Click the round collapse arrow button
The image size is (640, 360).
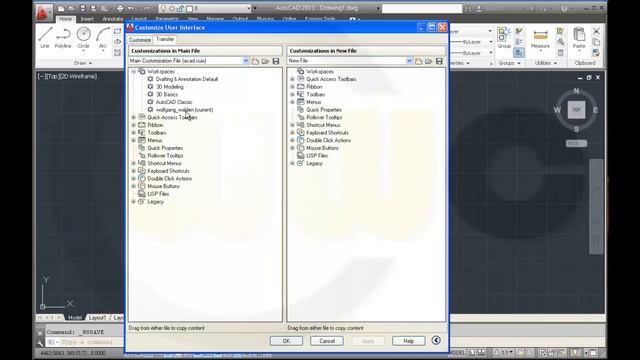[x=436, y=340]
